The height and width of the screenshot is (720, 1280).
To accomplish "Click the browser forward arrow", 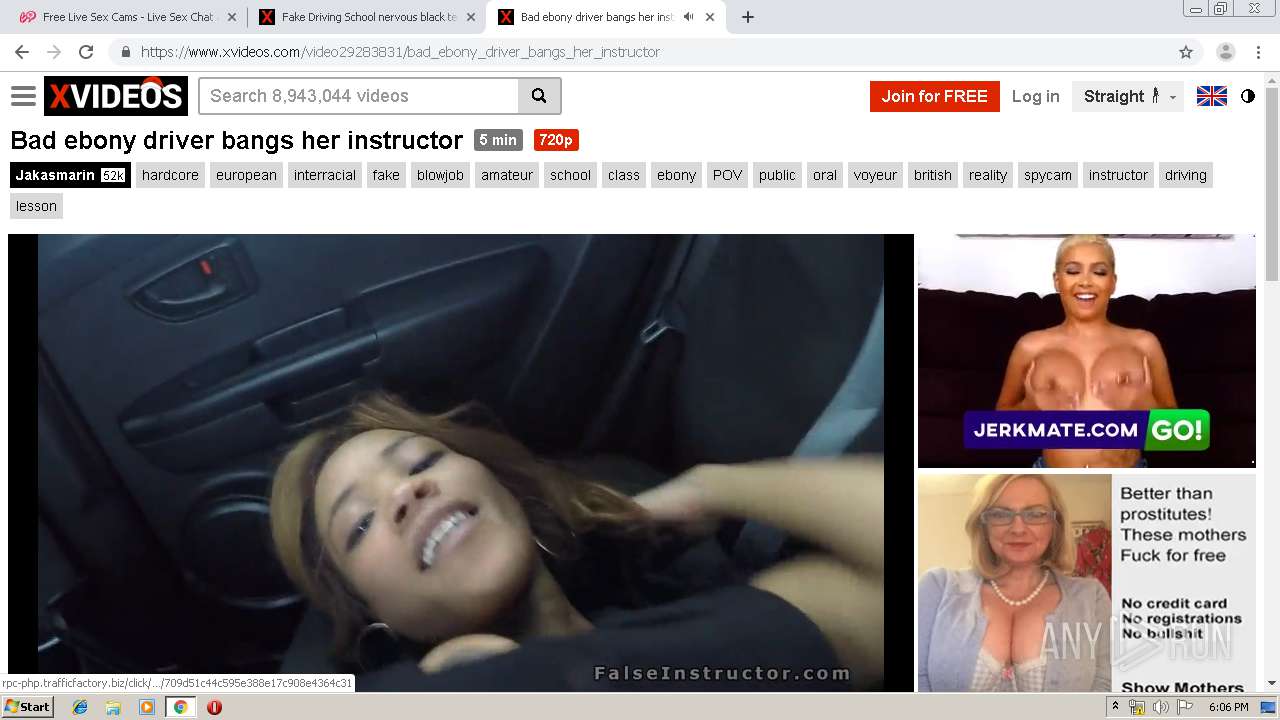I will (x=54, y=52).
